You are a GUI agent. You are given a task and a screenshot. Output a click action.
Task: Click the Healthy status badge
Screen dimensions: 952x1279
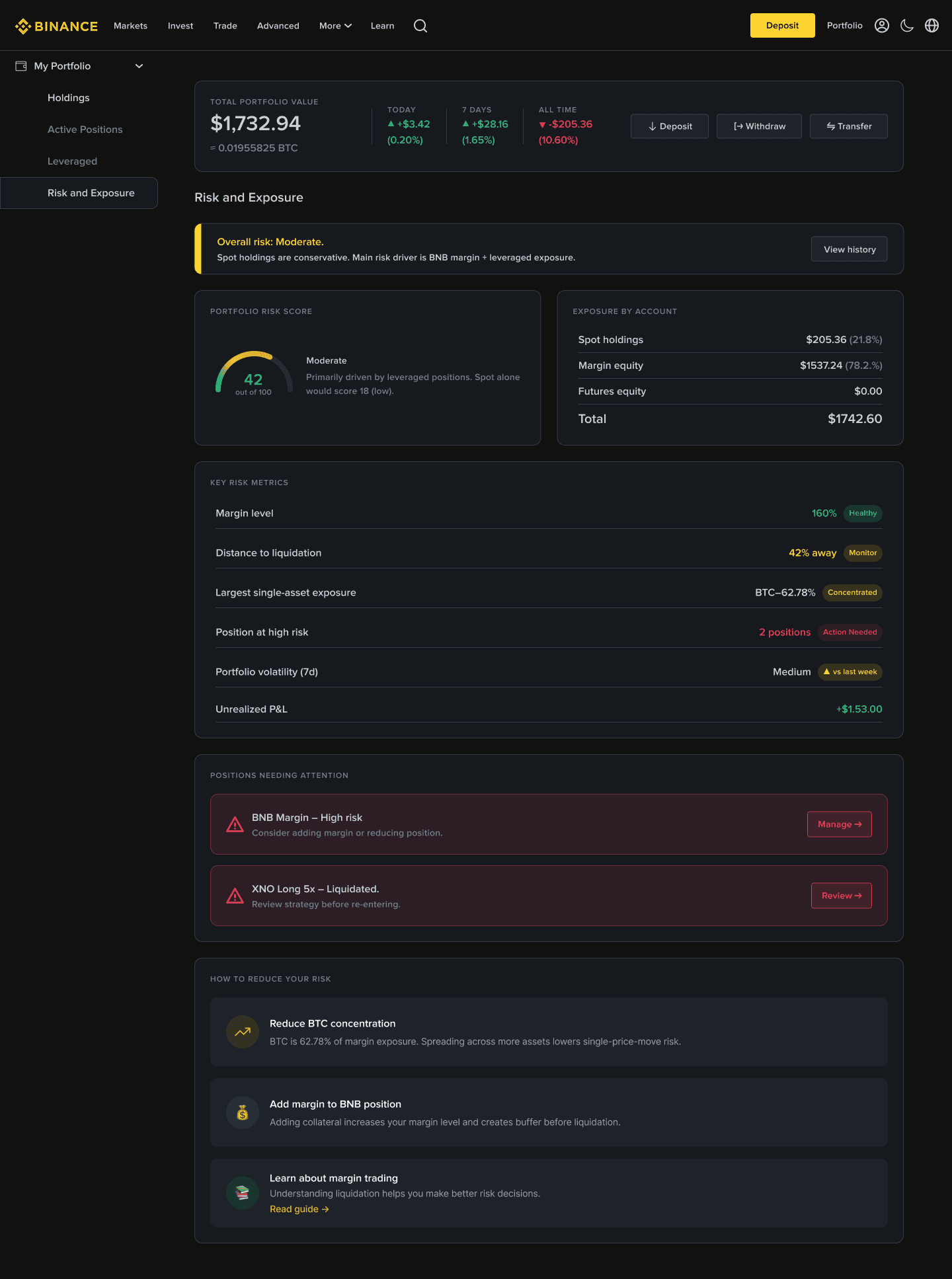coord(863,514)
